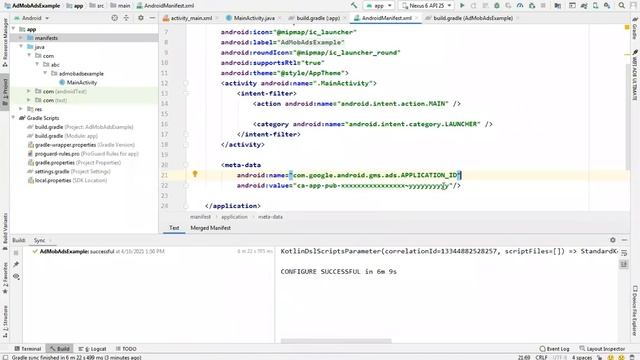Screen dimensions: 640x360
Task: Click the scroll-to-end icon in the build output
Action: coord(624,264)
